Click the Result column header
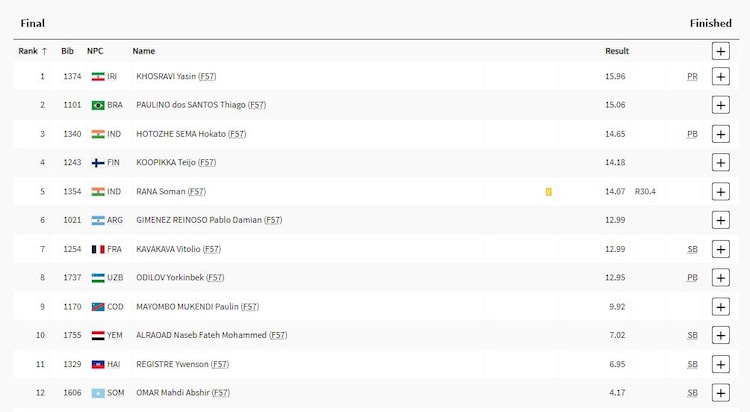The height and width of the screenshot is (412, 750). 617,51
